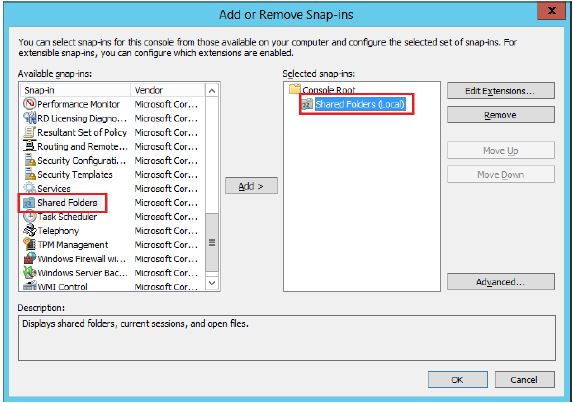This screenshot has width=573, height=403.
Task: Select the Telephony snap-in icon
Action: click(x=29, y=231)
